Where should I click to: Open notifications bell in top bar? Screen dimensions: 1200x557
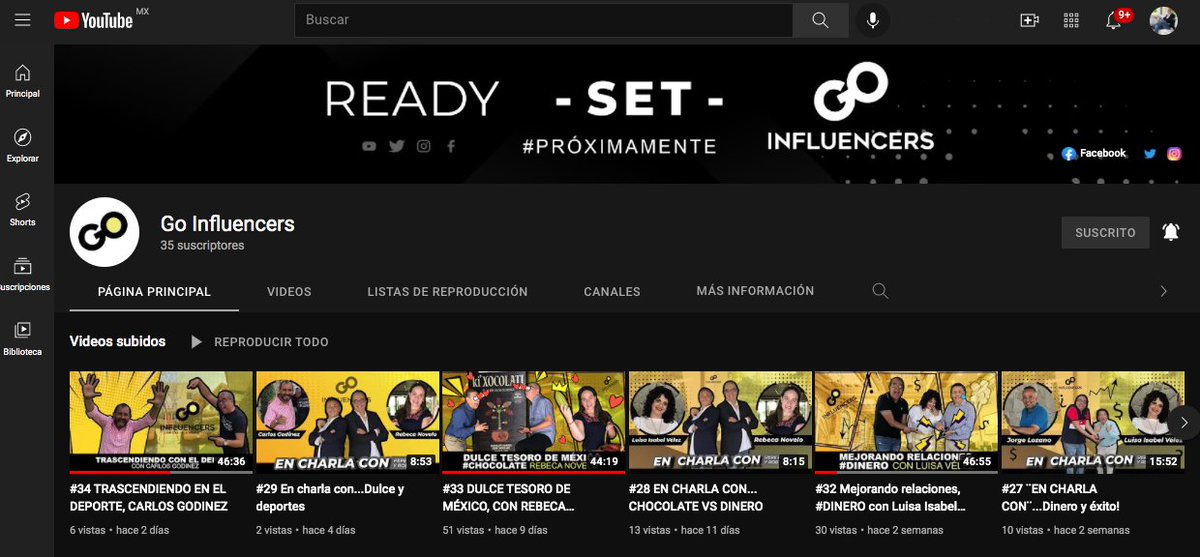pyautogui.click(x=1114, y=20)
